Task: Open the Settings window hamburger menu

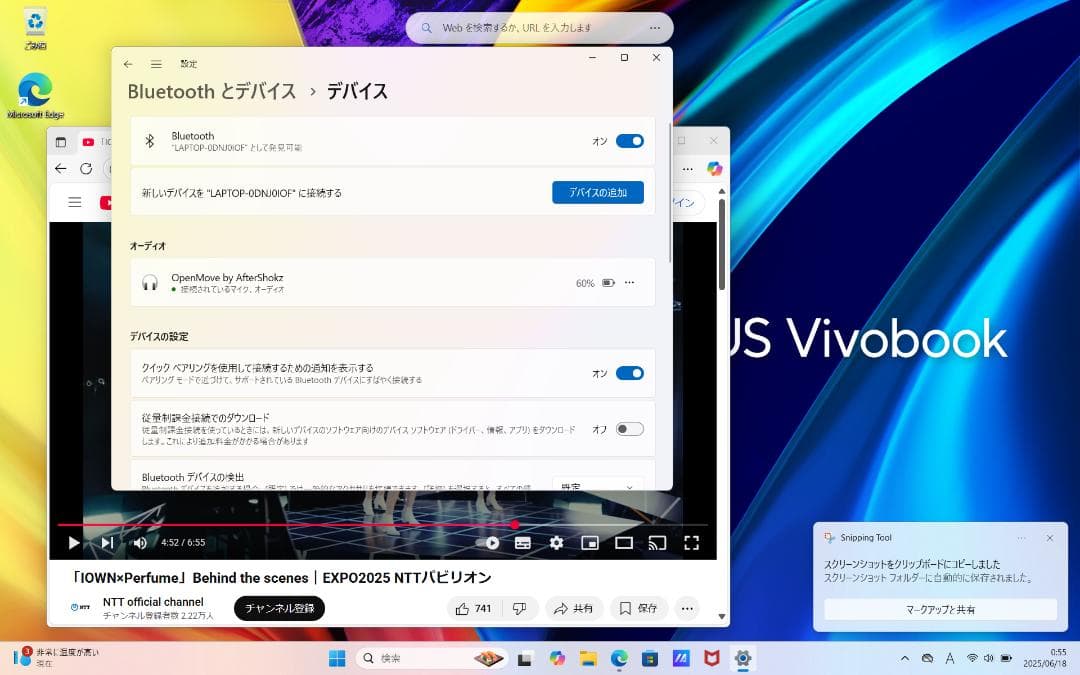Action: 156,63
